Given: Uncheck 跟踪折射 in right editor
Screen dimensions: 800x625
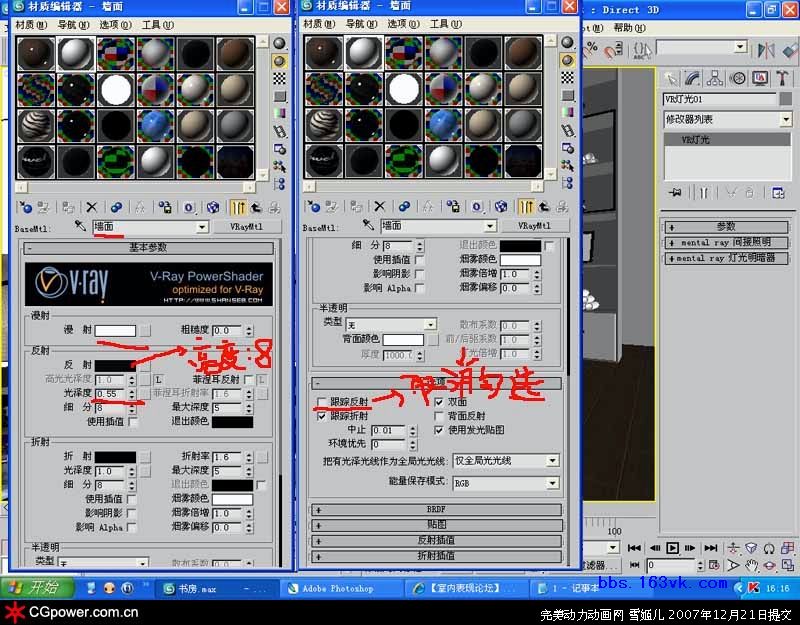Looking at the screenshot, I should (321, 416).
